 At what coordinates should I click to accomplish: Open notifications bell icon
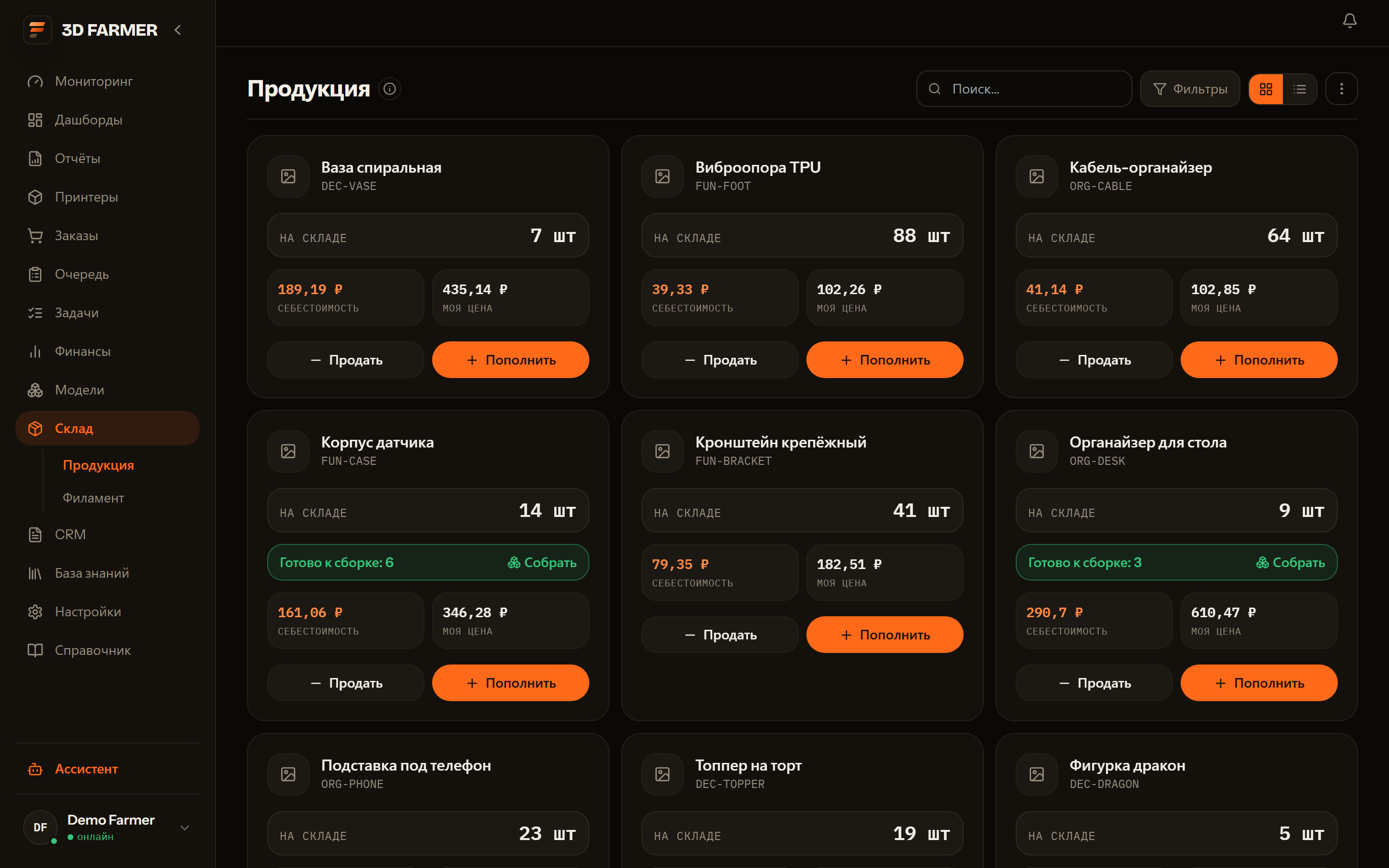pos(1349,21)
